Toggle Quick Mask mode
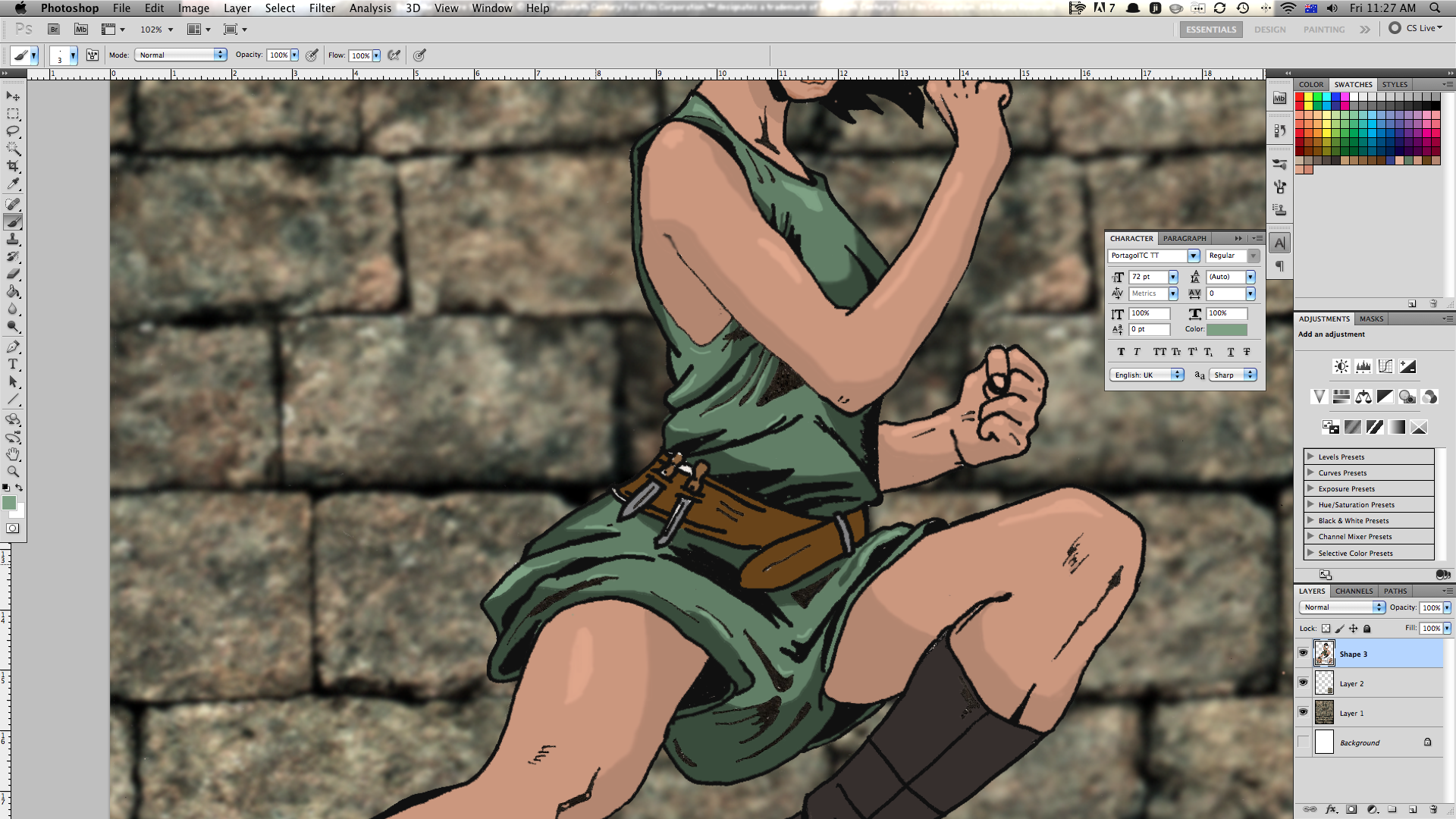The image size is (1456, 819). point(13,529)
